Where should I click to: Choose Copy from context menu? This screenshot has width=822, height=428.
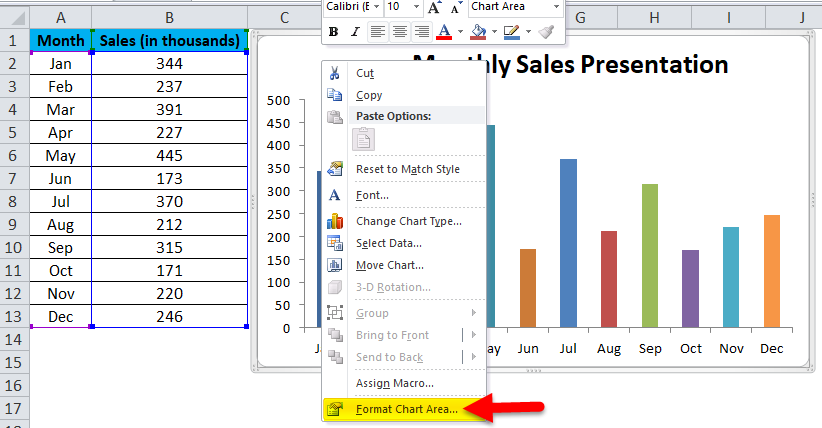pyautogui.click(x=369, y=95)
